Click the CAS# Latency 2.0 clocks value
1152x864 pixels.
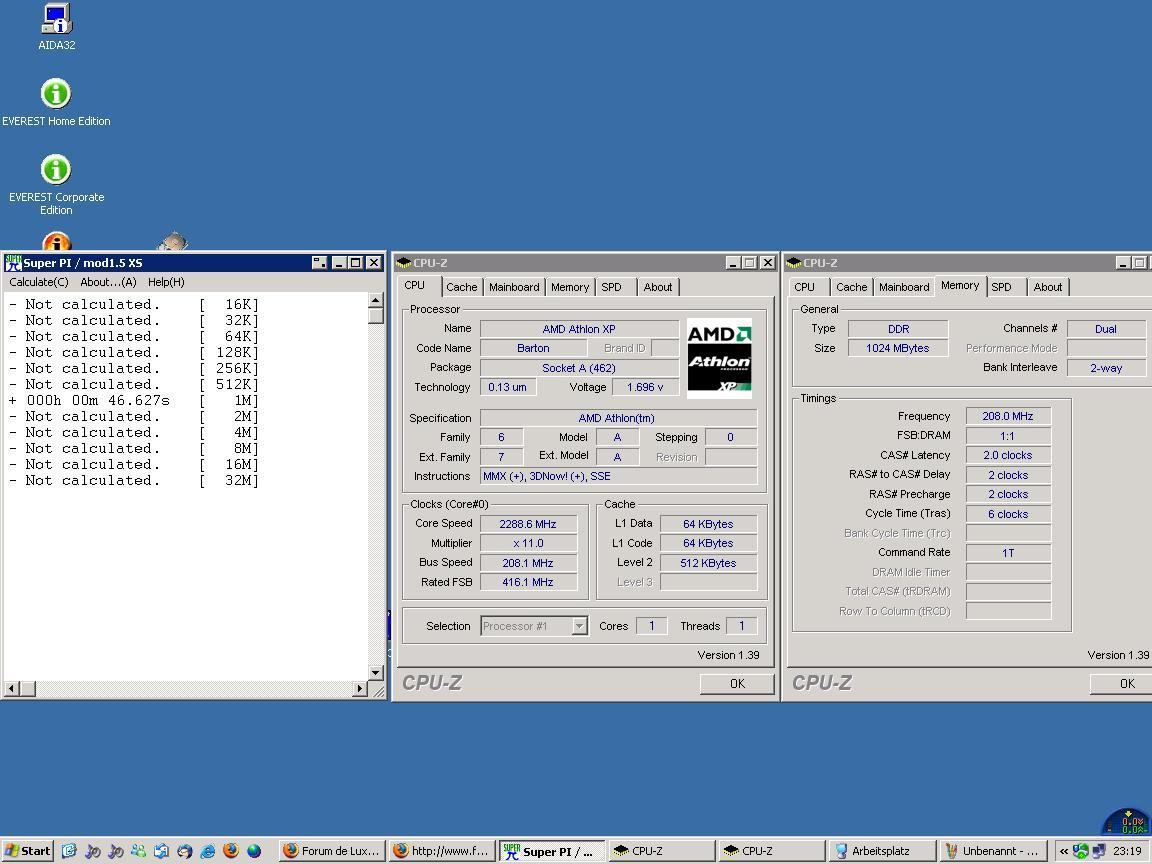tap(1007, 456)
